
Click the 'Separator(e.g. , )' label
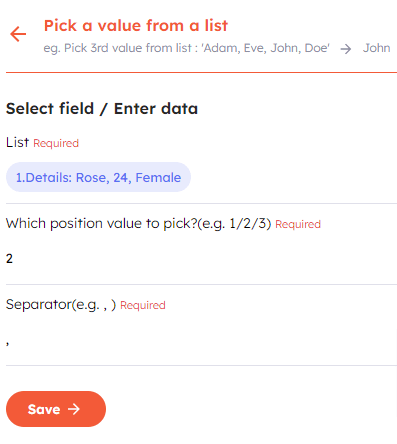pos(61,304)
